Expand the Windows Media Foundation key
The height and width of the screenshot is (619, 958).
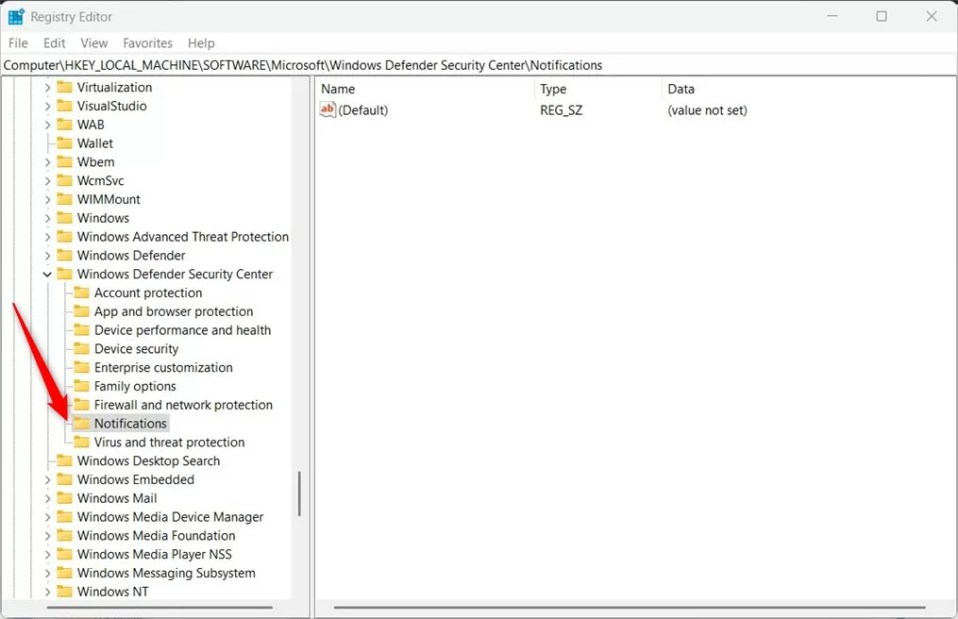click(x=46, y=535)
